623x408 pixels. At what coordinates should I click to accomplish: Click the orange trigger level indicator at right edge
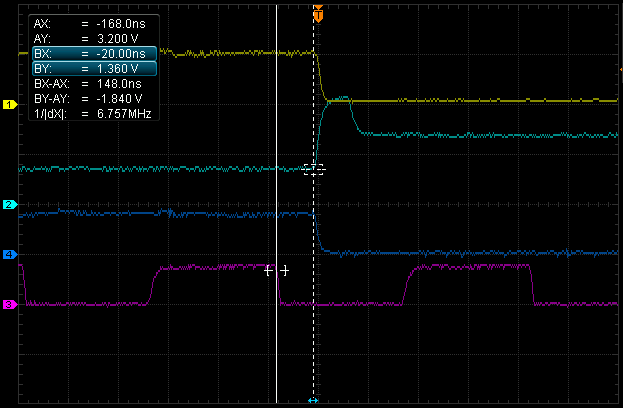pyautogui.click(x=621, y=70)
